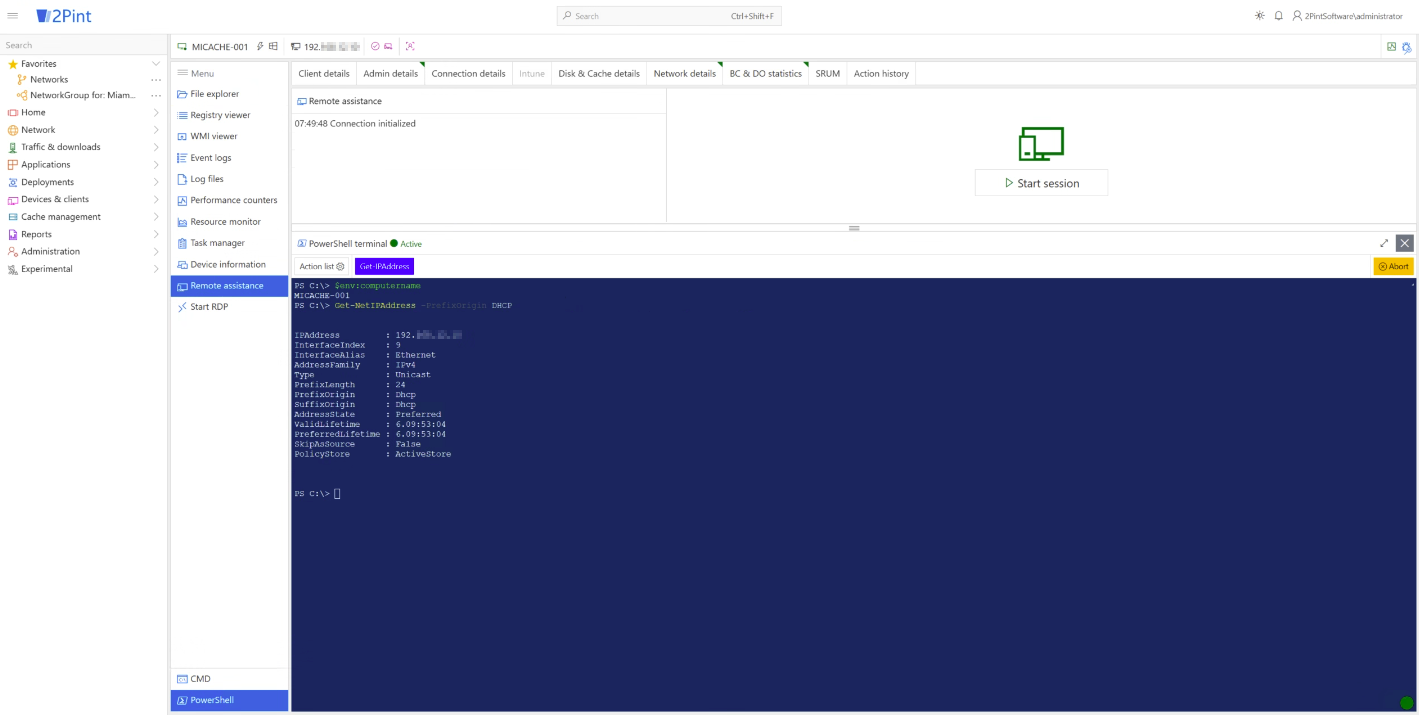The image size is (1419, 715).
Task: Open Event logs
Action: (x=229, y=158)
